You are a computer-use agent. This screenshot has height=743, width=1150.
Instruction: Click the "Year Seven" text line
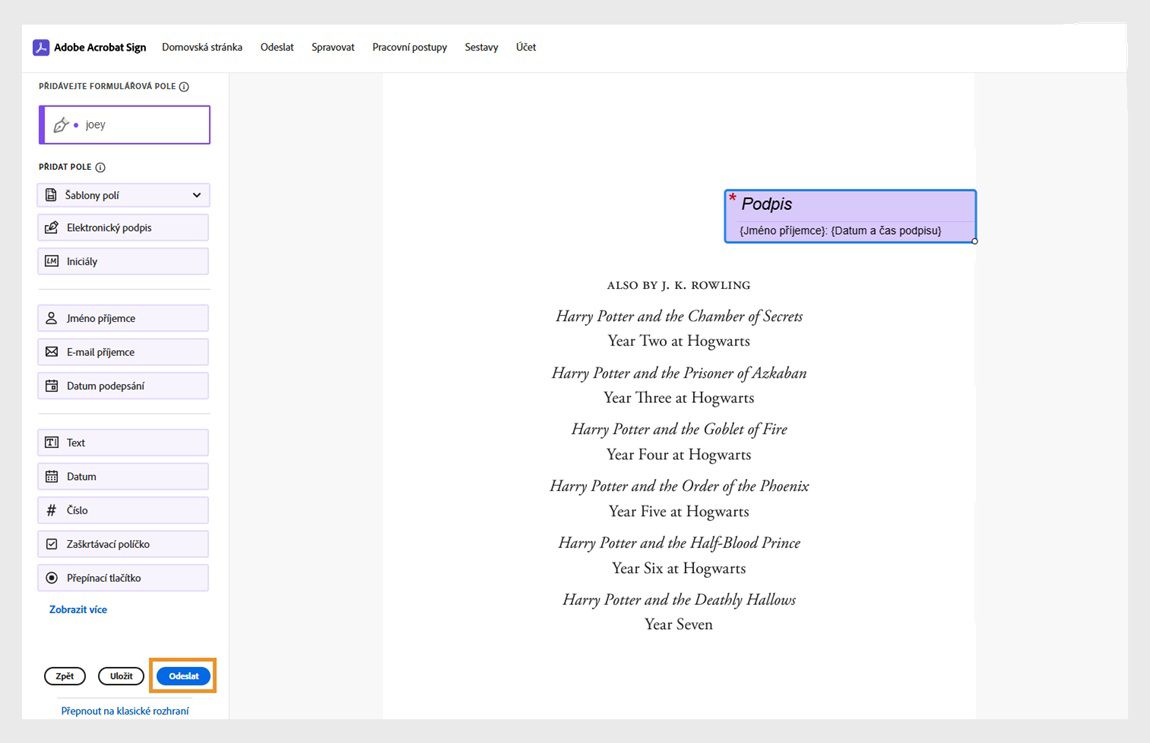pyautogui.click(x=678, y=624)
